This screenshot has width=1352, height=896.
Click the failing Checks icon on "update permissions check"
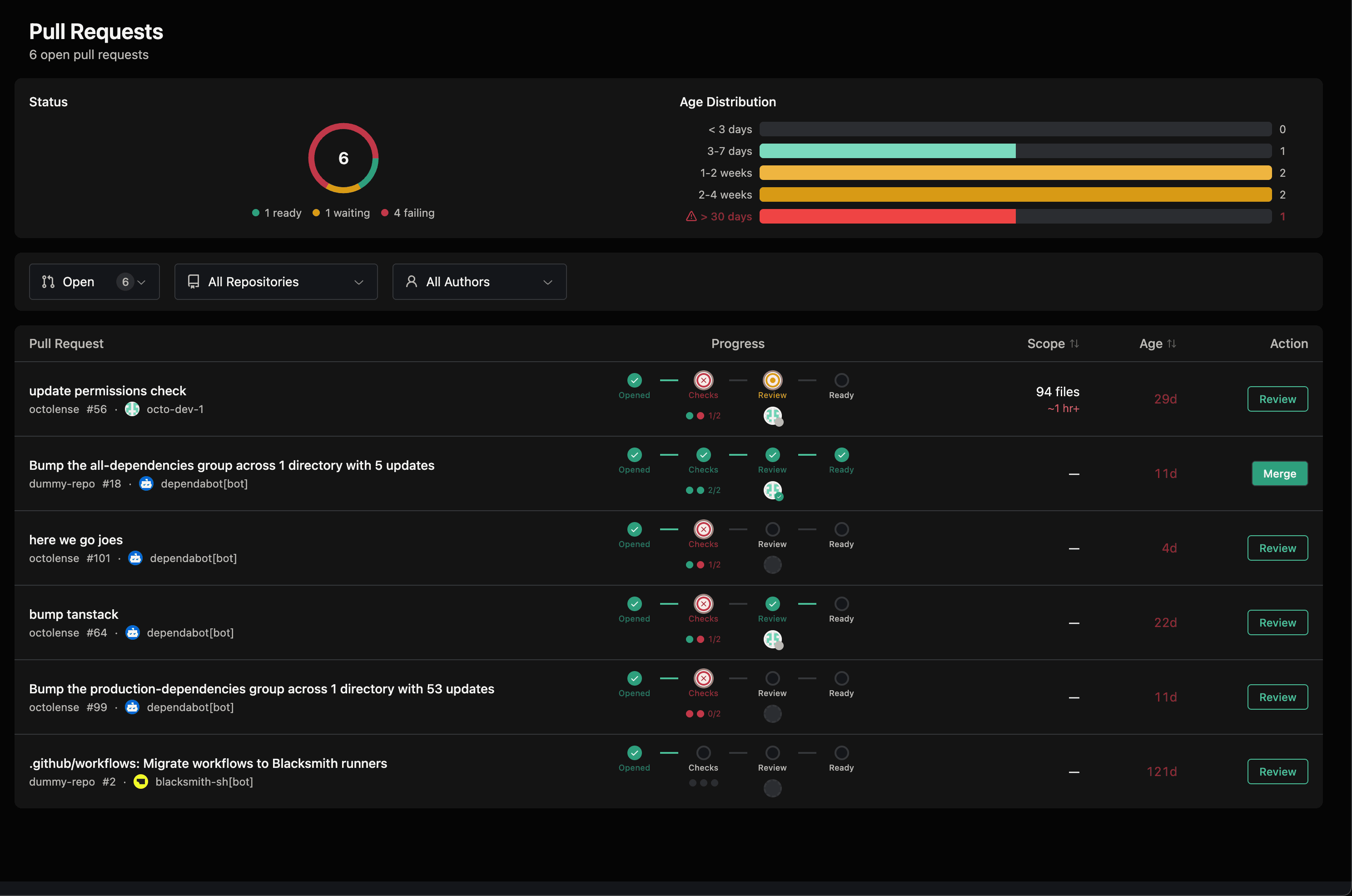[x=703, y=380]
